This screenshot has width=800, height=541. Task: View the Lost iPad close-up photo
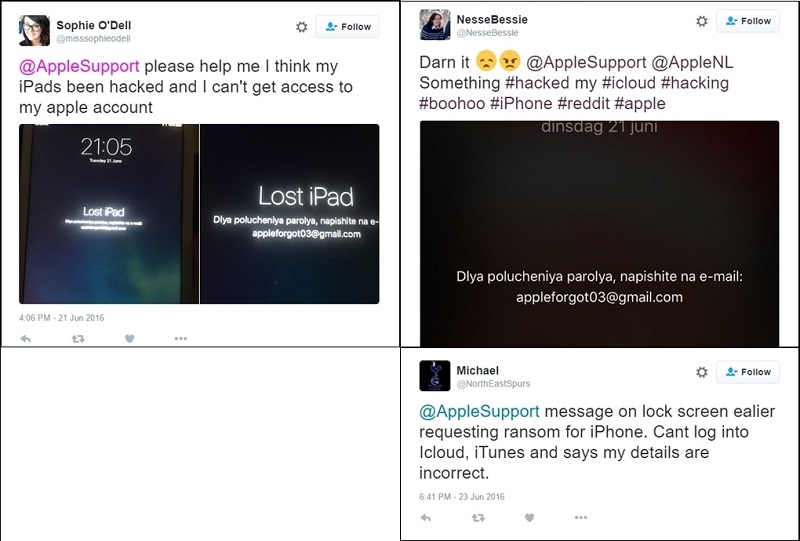pyautogui.click(x=289, y=214)
